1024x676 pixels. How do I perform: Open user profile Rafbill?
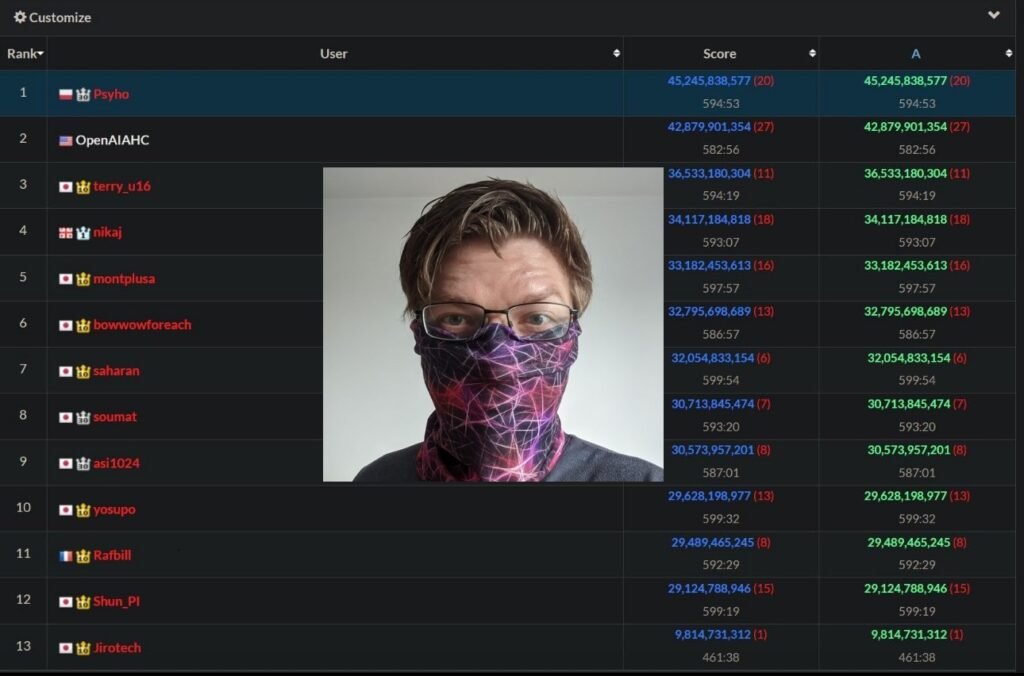point(112,555)
